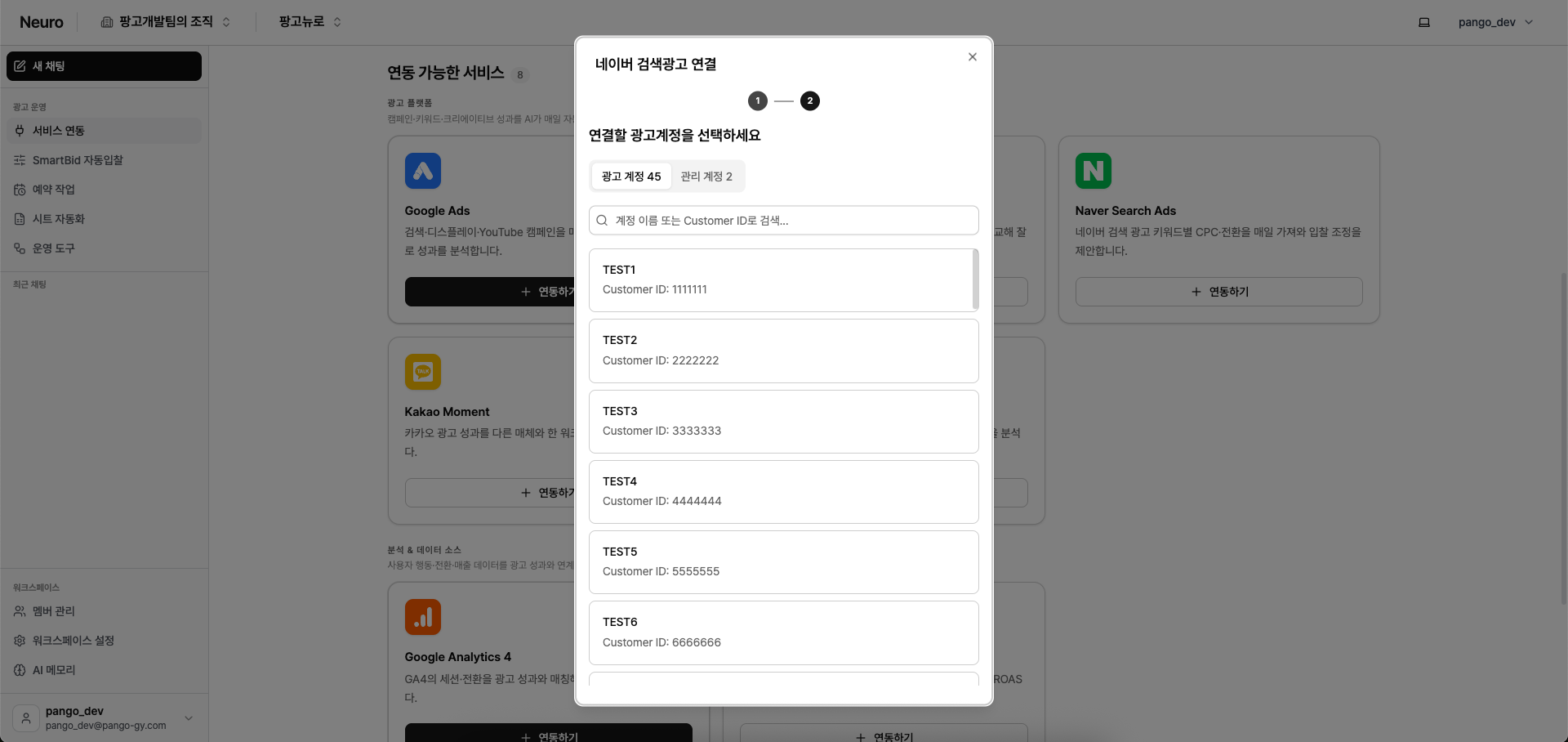This screenshot has width=1568, height=742.
Task: Click the gear icon beside 워크스페이스 설정
Action: [20, 641]
